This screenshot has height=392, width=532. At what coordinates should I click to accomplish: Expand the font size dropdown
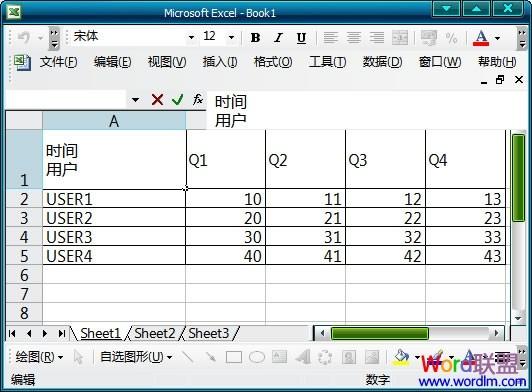[x=231, y=37]
